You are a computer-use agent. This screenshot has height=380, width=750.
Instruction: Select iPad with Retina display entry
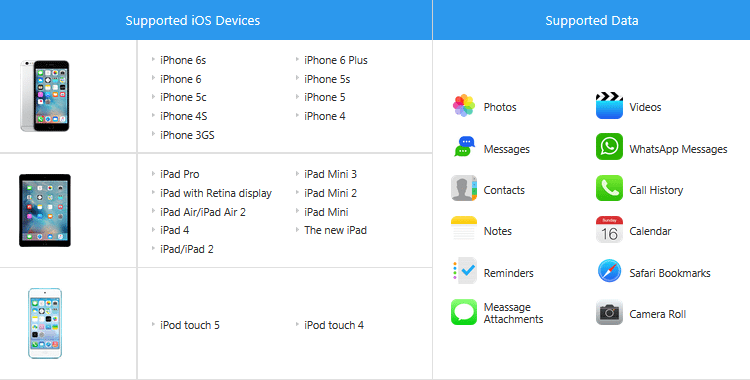point(216,193)
